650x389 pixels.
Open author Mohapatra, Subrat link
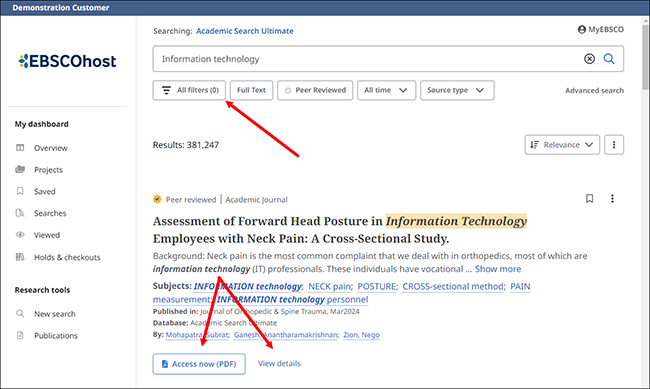tap(197, 335)
